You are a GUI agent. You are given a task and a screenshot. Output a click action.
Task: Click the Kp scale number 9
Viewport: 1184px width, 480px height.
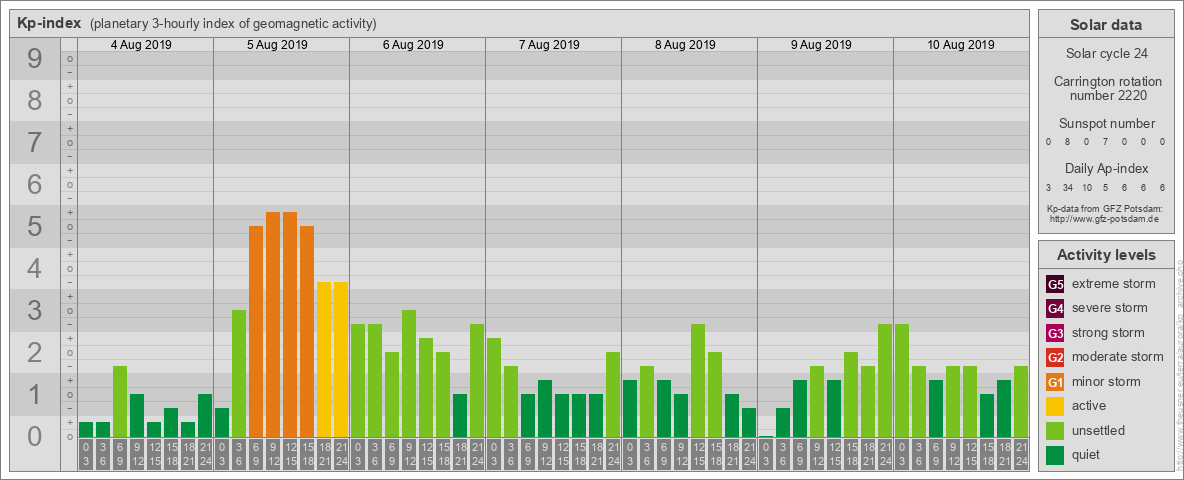[x=34, y=59]
